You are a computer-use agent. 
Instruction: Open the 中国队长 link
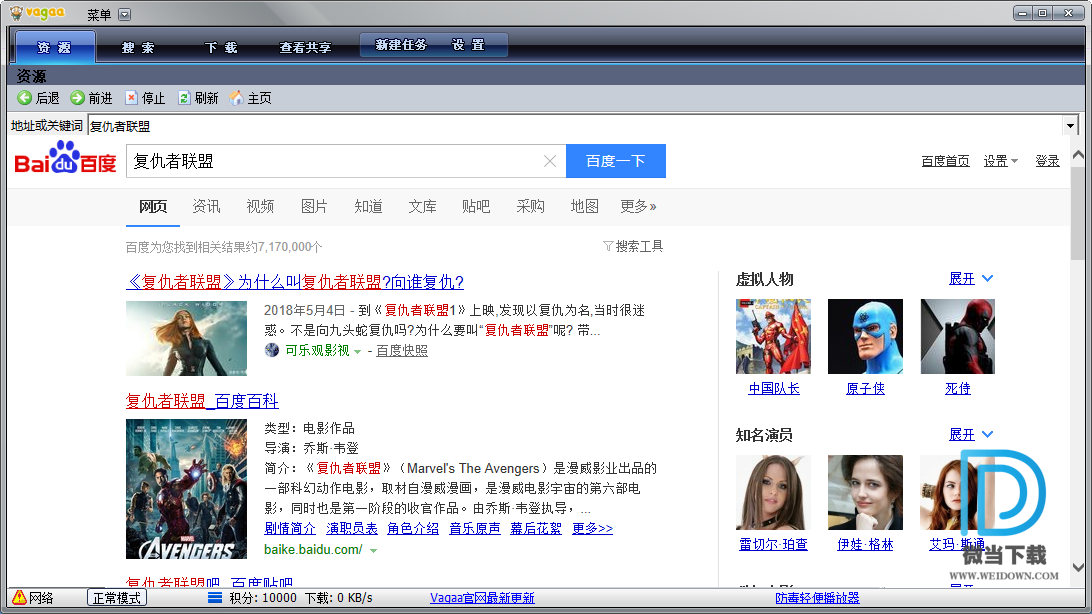tap(774, 388)
